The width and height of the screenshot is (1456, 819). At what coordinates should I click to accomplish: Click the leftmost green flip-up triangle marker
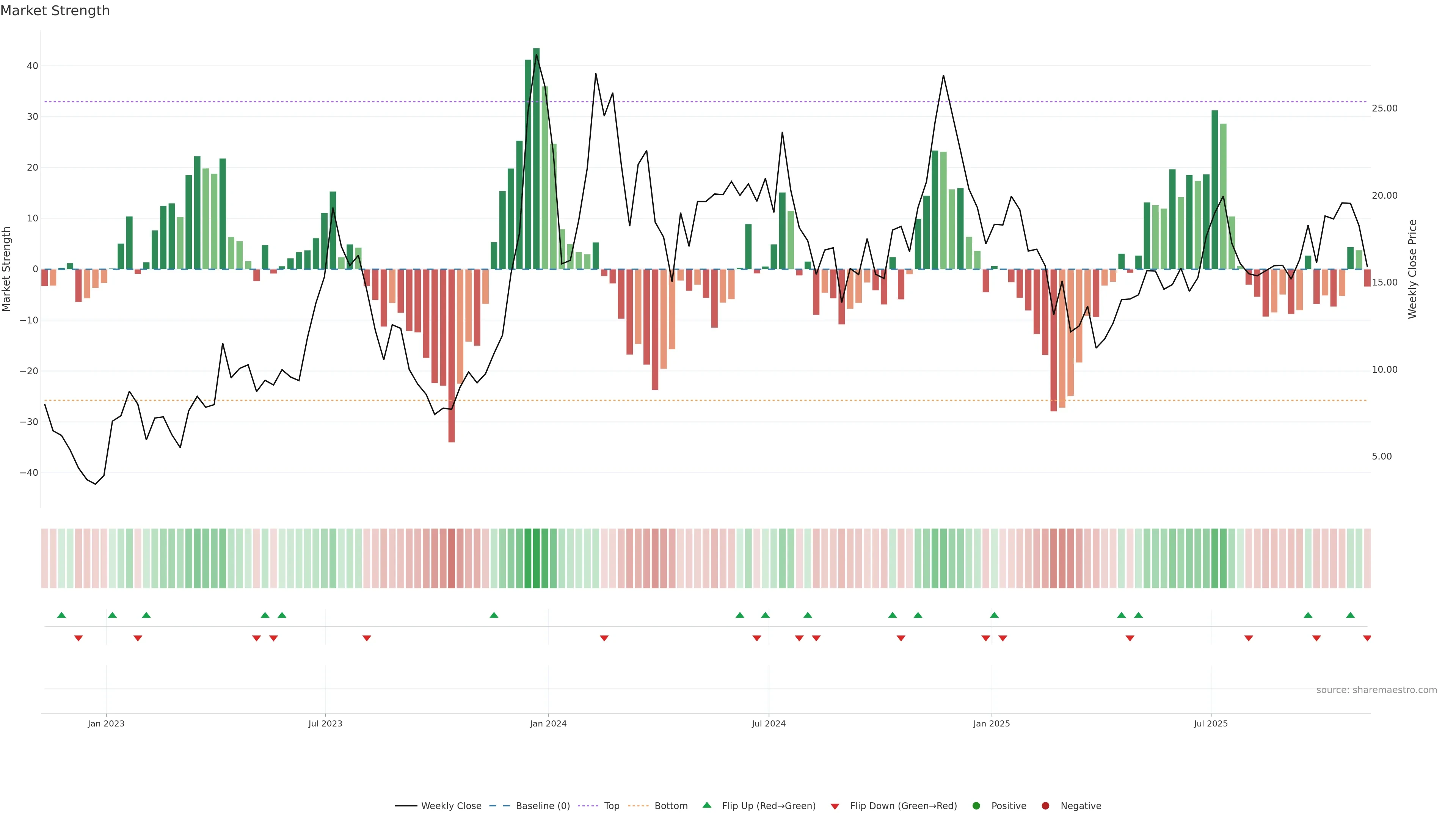tap(61, 615)
